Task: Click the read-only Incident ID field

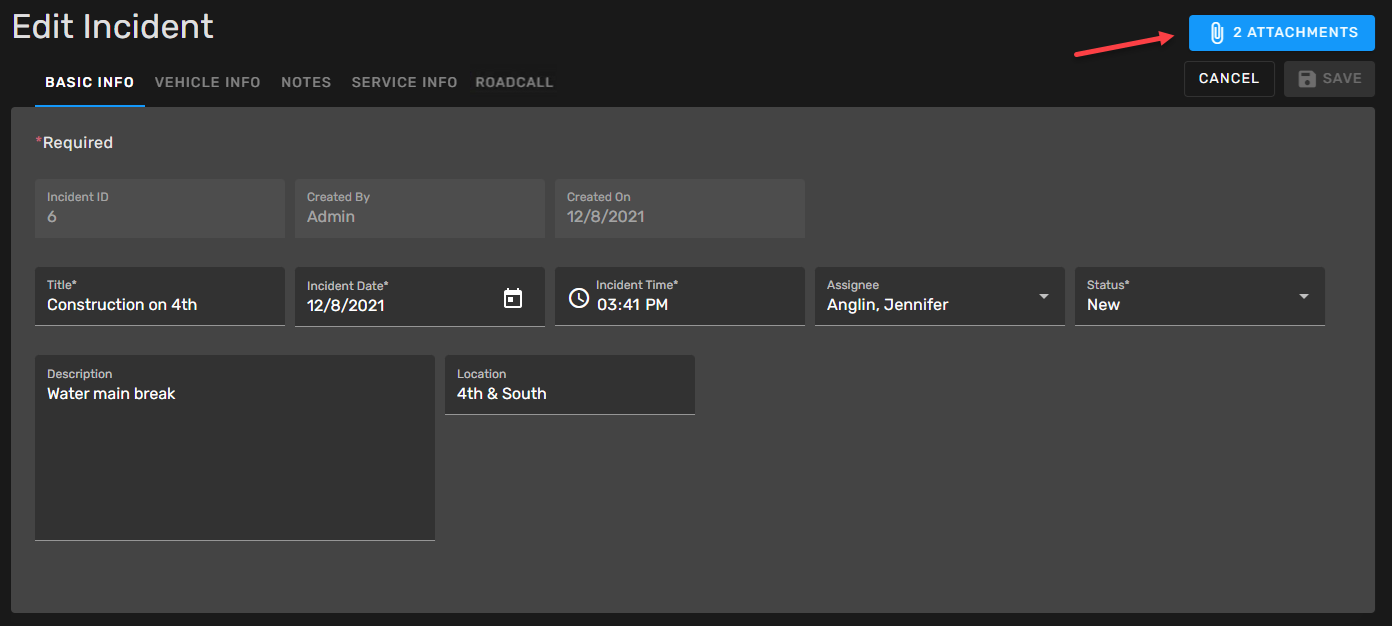Action: click(x=160, y=209)
